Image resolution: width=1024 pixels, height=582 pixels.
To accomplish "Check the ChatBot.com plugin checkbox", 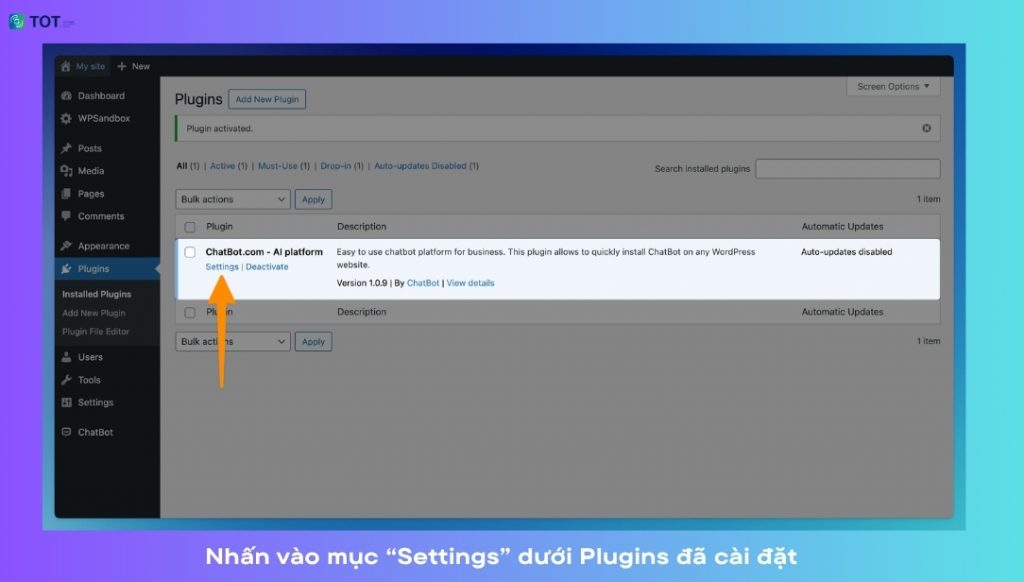I will (x=189, y=252).
